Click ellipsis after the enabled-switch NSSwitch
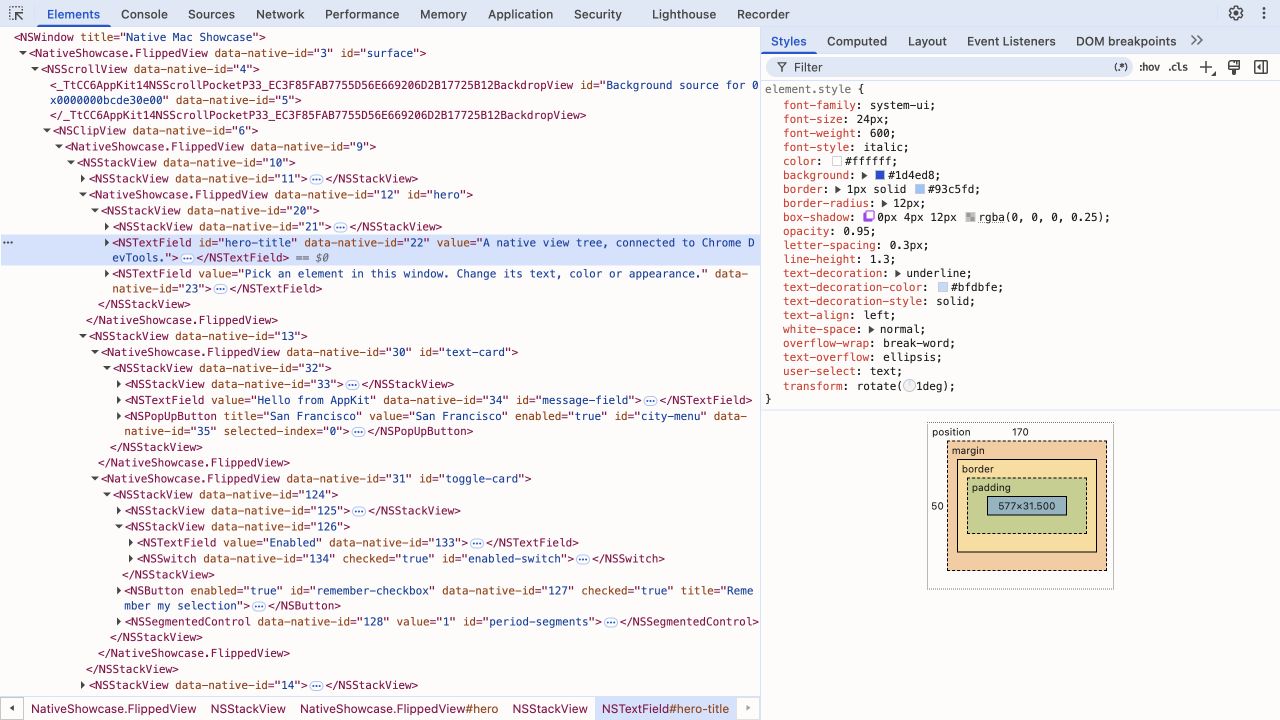The image size is (1280, 720). pos(583,559)
